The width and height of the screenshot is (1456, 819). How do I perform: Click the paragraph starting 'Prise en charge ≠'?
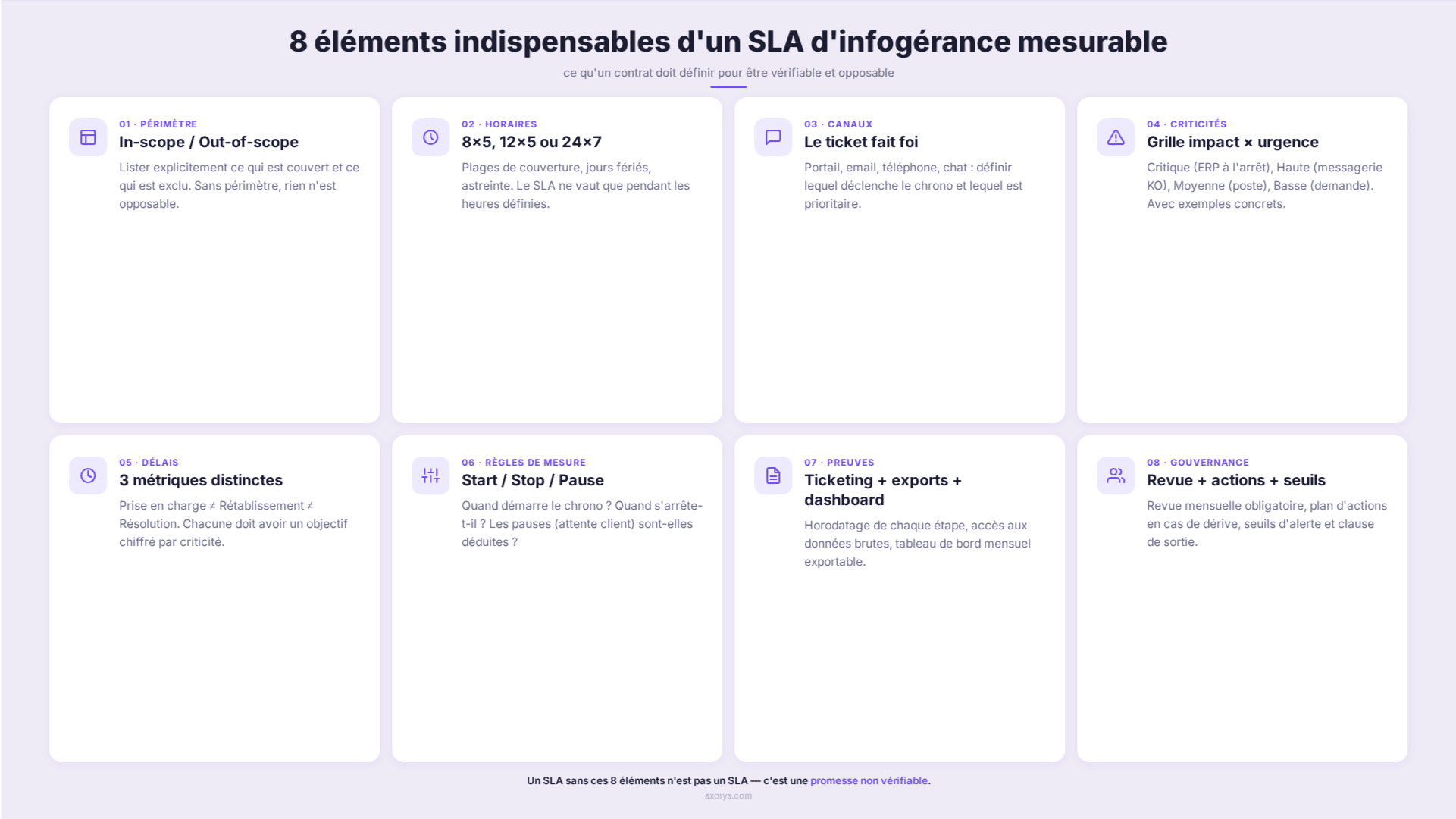[233, 524]
